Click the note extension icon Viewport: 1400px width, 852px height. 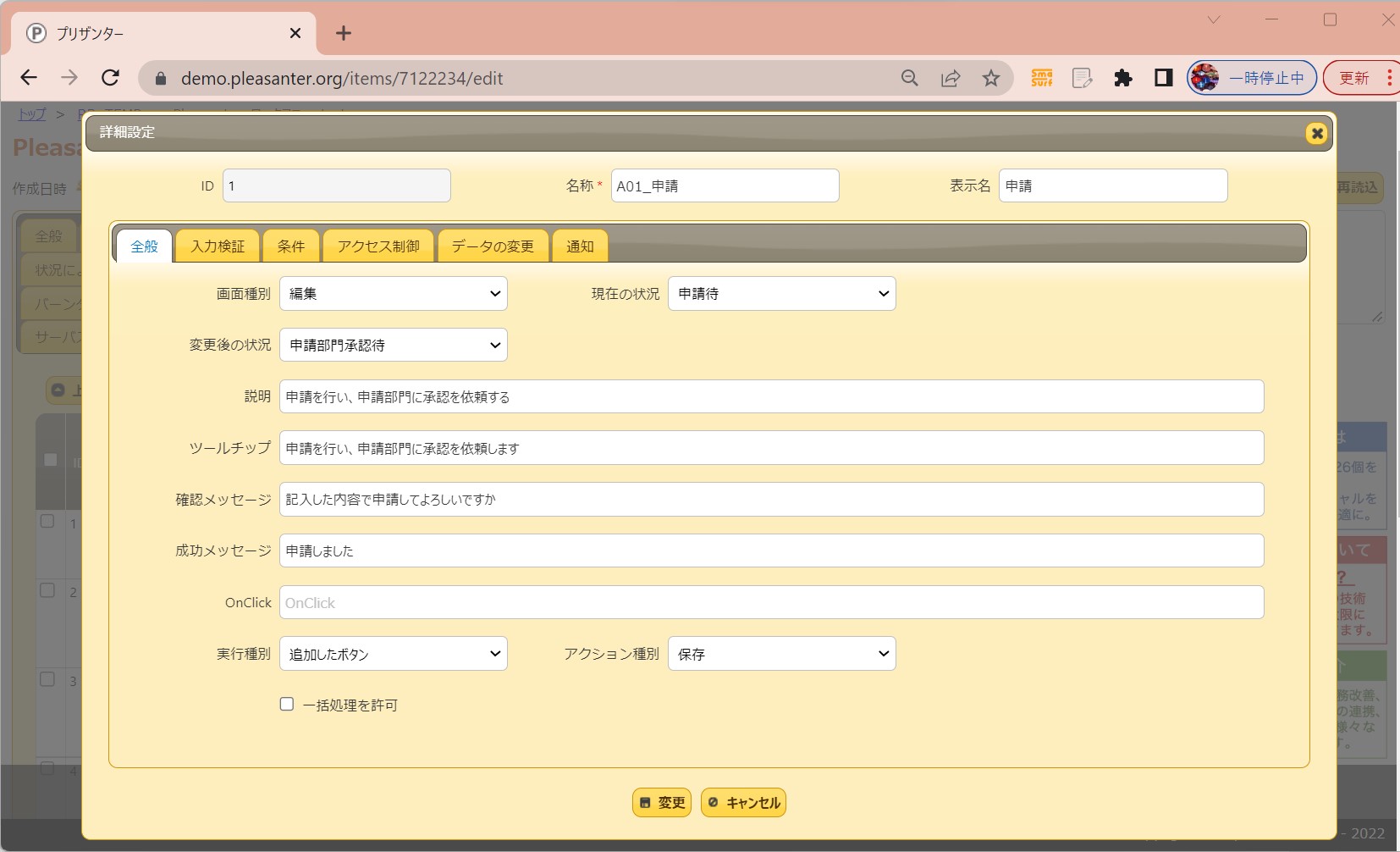[x=1083, y=78]
